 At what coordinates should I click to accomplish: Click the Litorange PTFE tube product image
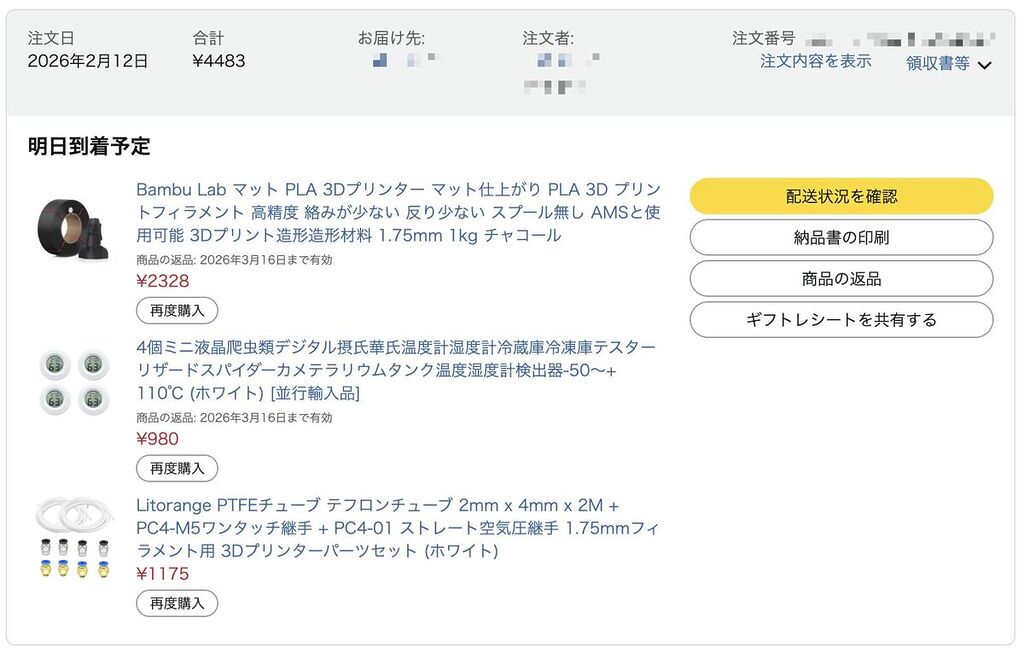click(74, 541)
